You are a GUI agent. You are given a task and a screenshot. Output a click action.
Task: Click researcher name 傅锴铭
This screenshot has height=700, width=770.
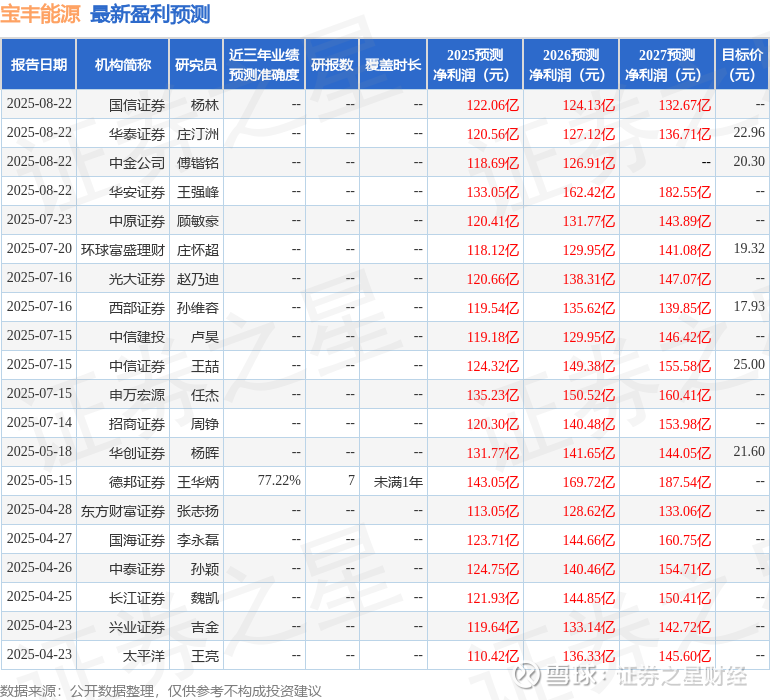pos(197,163)
